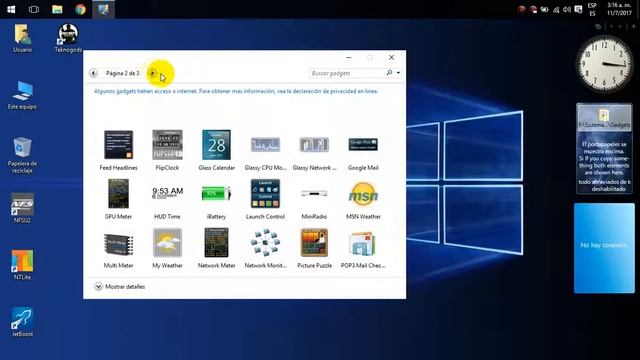Minimize the gadgets gallery window

(349, 58)
